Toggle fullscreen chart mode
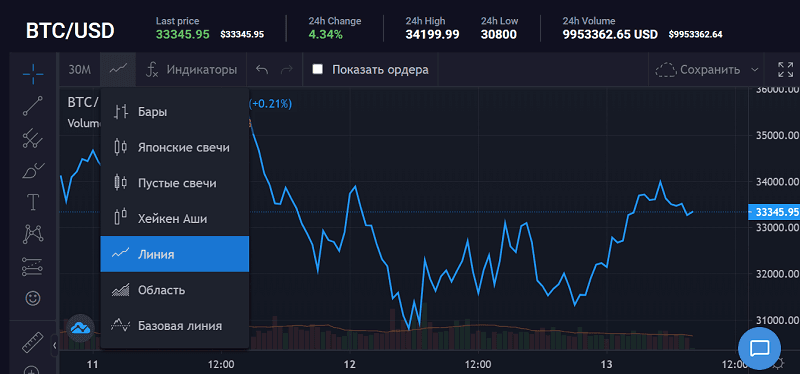 click(785, 69)
